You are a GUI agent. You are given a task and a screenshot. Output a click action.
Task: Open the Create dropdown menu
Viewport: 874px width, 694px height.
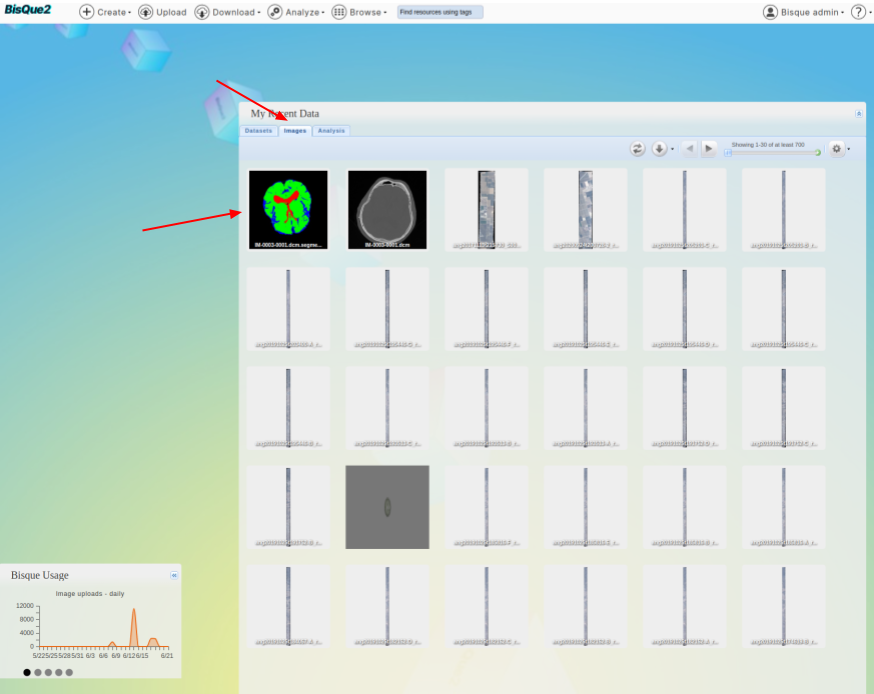point(105,12)
